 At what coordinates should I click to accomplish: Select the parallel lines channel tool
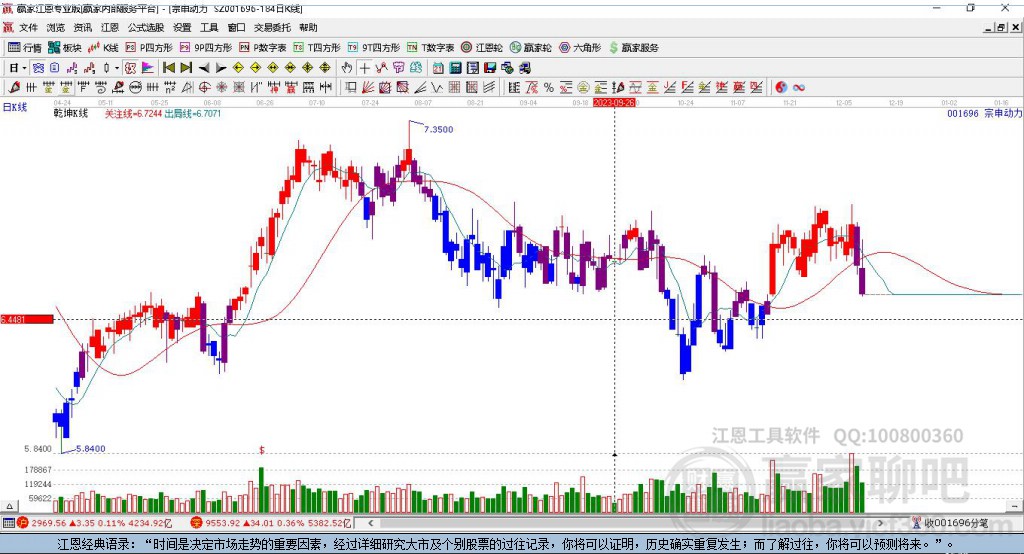coord(489,87)
